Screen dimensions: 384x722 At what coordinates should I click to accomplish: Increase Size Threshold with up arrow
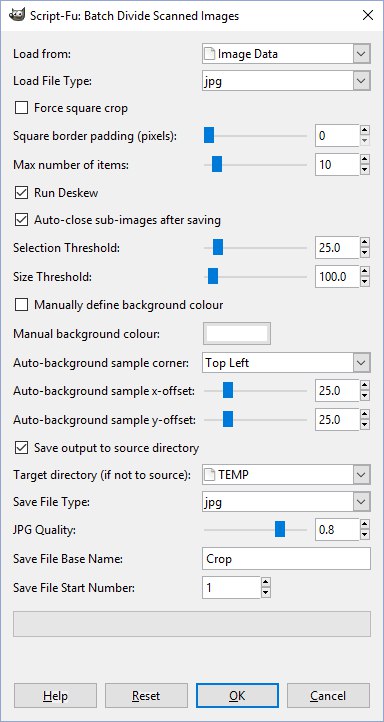pos(365,272)
